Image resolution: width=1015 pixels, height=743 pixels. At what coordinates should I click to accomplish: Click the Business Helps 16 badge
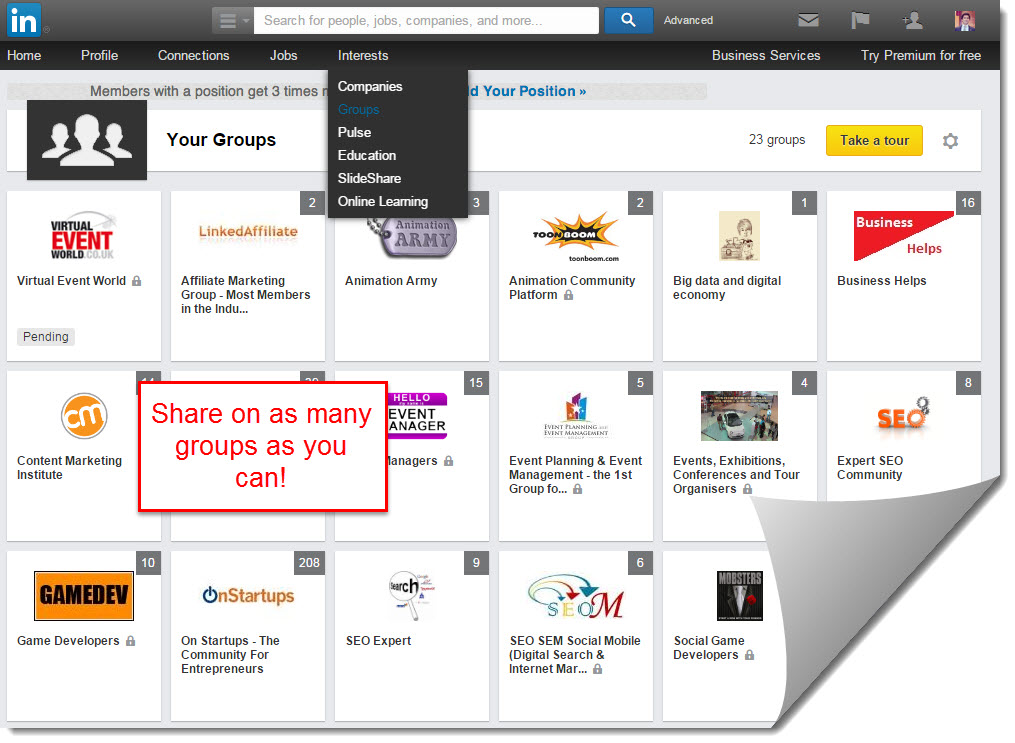(968, 203)
